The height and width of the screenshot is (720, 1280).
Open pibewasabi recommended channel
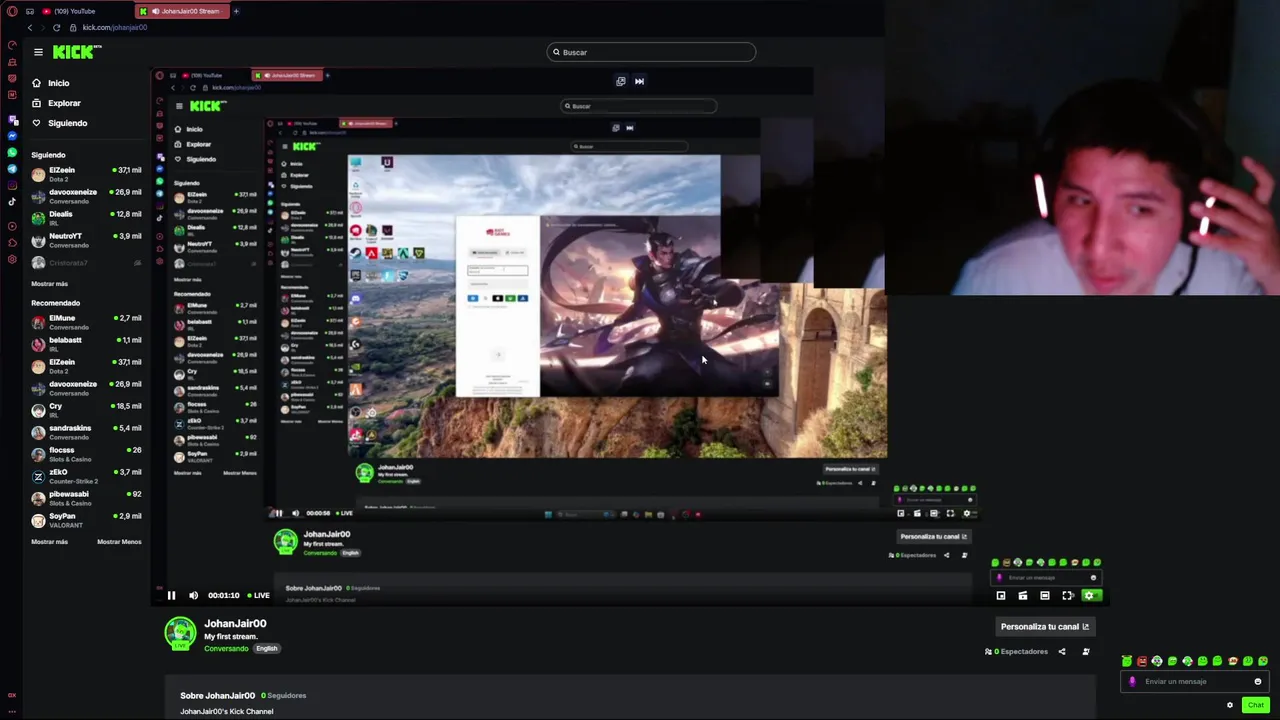[x=87, y=498]
